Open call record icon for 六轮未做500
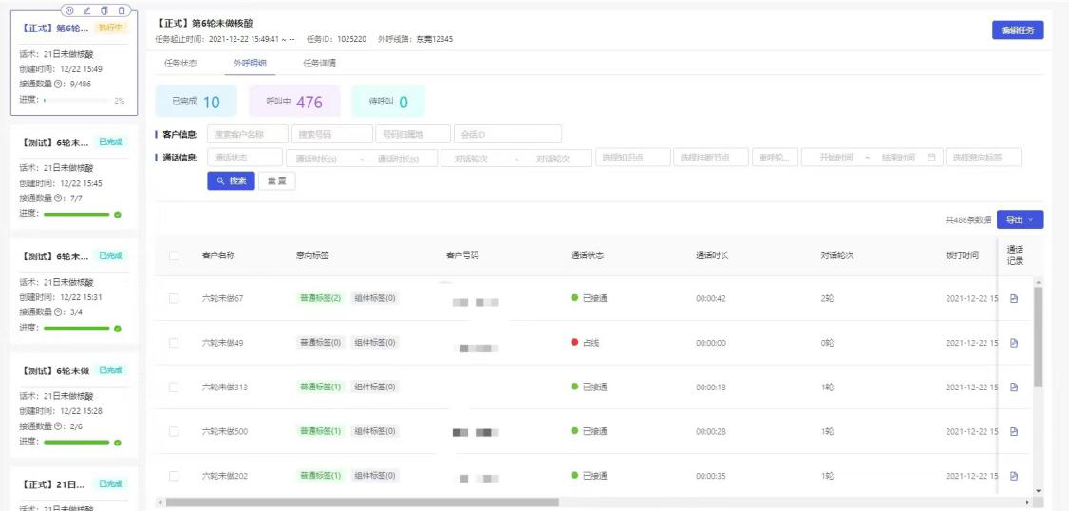This screenshot has width=1069, height=511. (x=1014, y=431)
